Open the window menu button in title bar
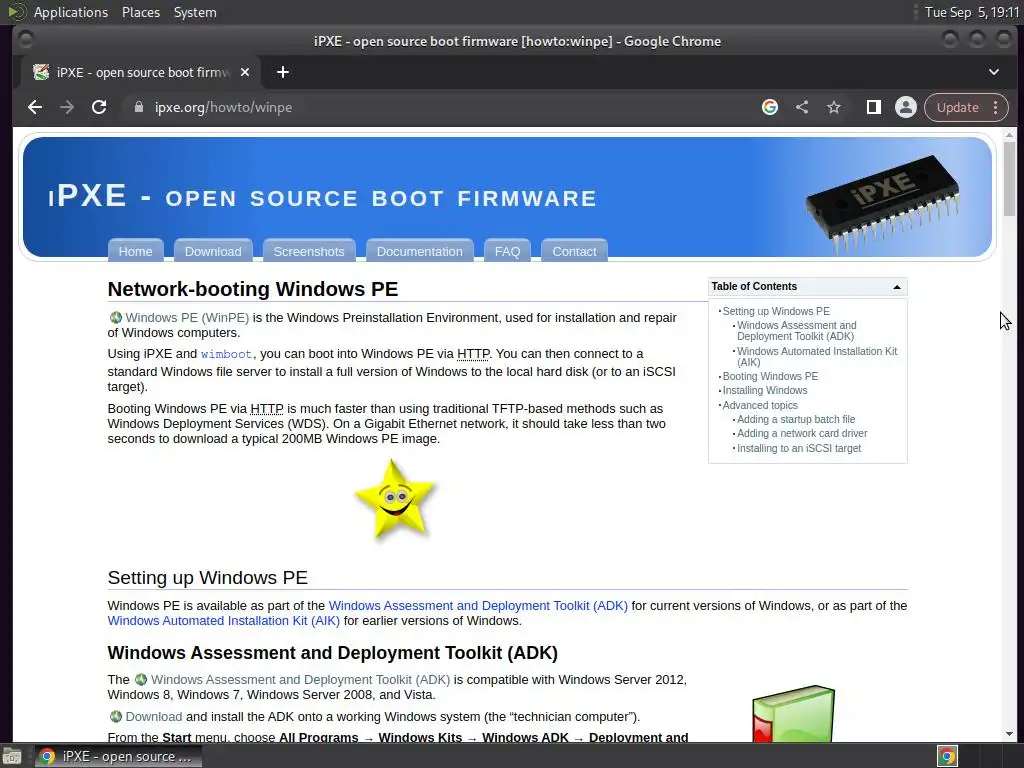 pyautogui.click(x=26, y=40)
